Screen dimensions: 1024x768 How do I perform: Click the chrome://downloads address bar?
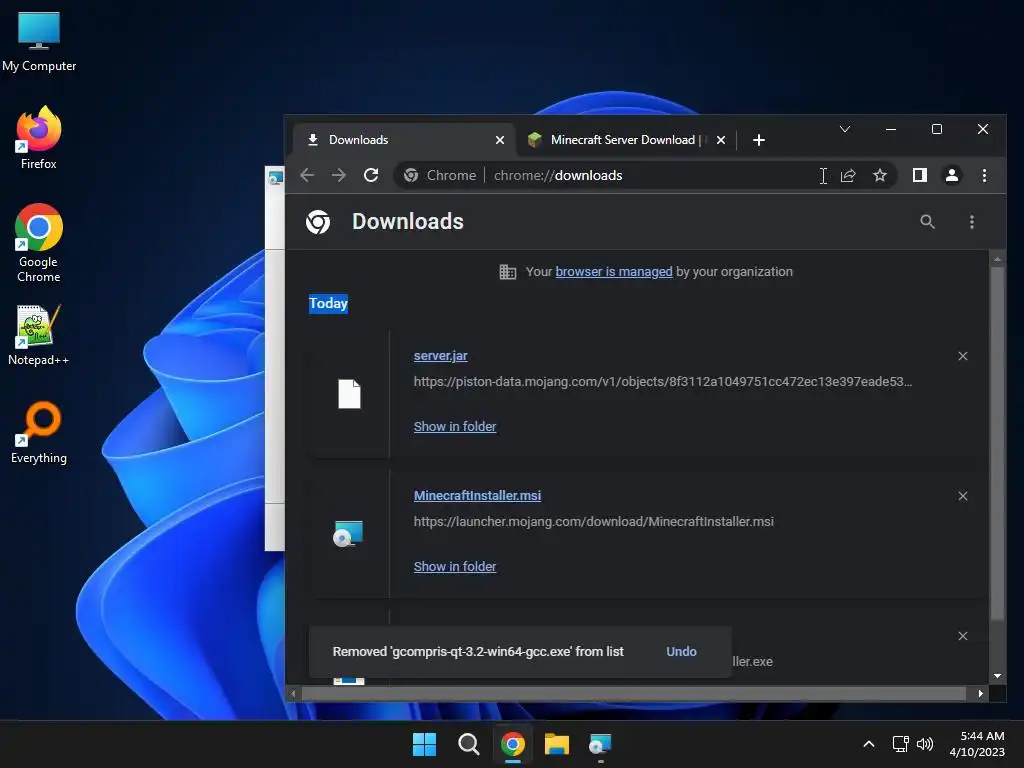647,175
